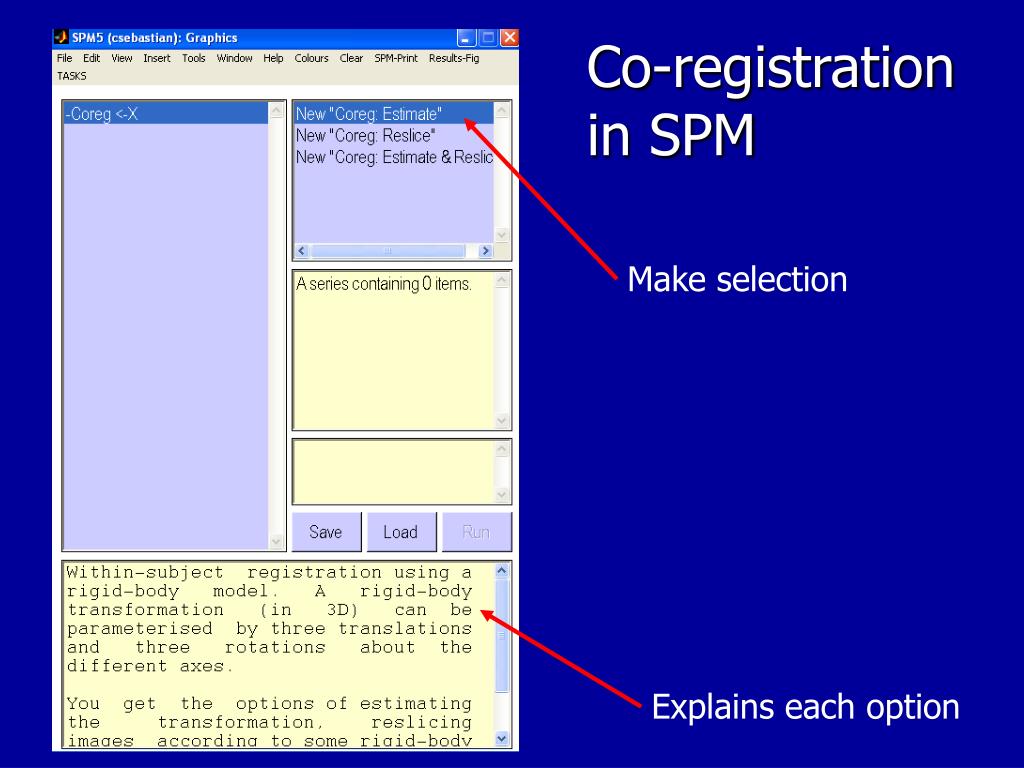
Task: Open the File menu
Action: click(x=65, y=58)
